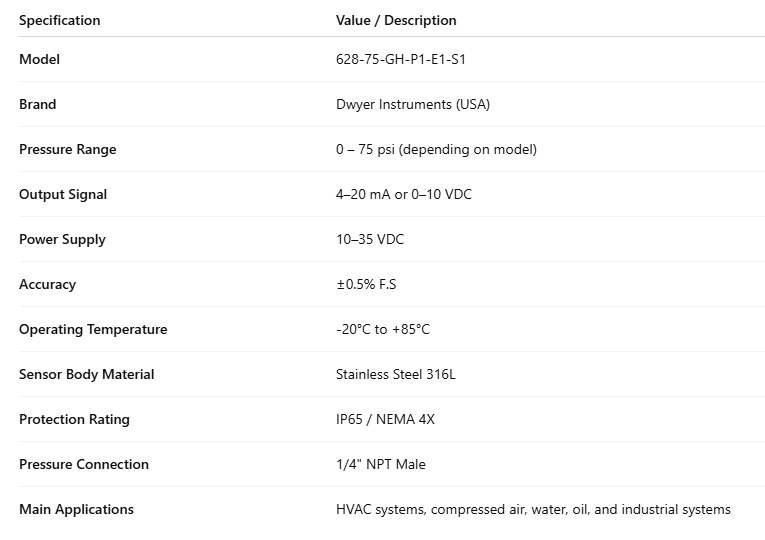Click the 4–20 mA or 0–10 VDC value
The width and height of the screenshot is (765, 540).
(x=404, y=194)
